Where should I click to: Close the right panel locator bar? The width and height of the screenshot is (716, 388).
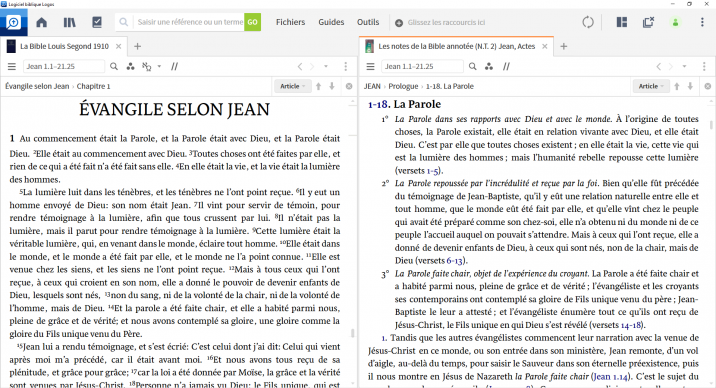coord(707,86)
